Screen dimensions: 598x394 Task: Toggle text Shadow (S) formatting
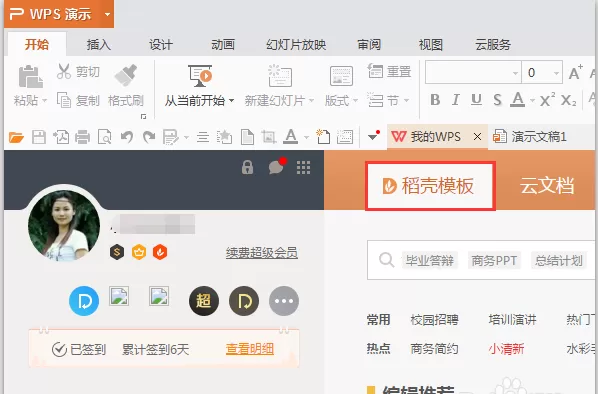click(497, 100)
